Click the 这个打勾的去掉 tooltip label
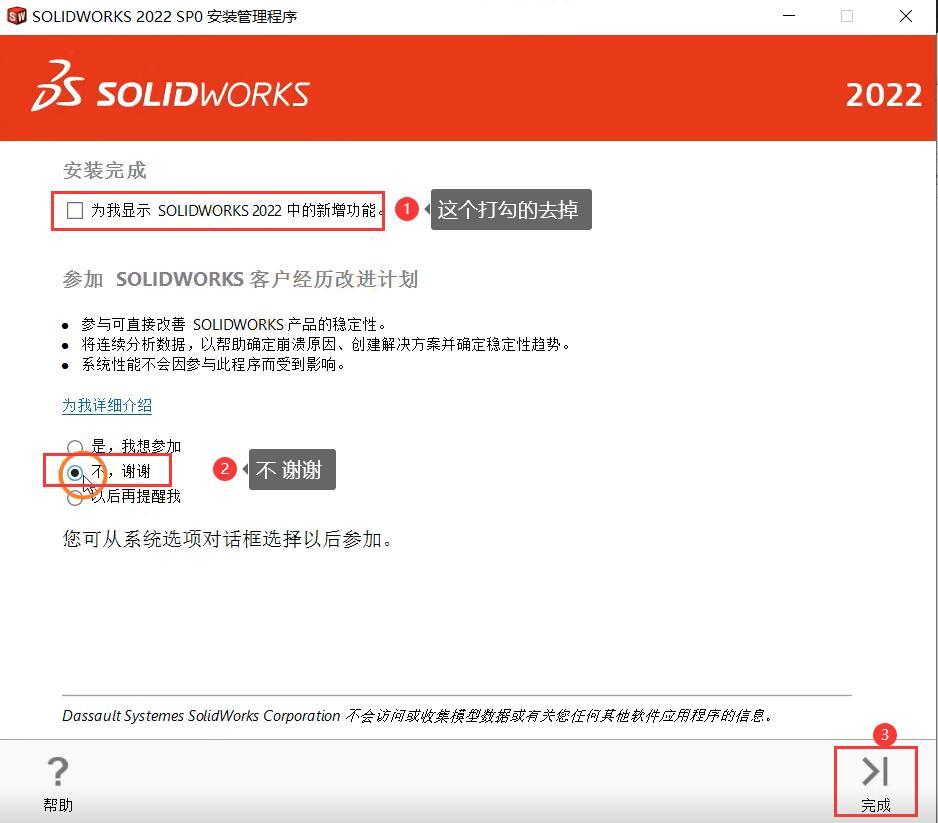 [x=510, y=209]
